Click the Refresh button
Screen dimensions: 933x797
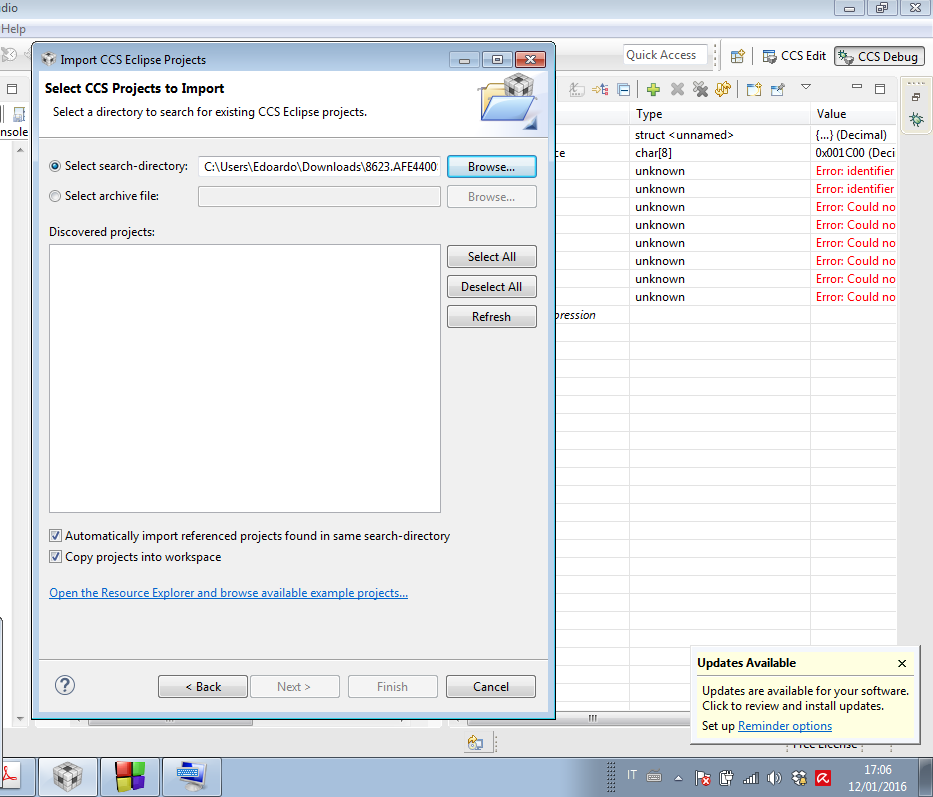(491, 317)
